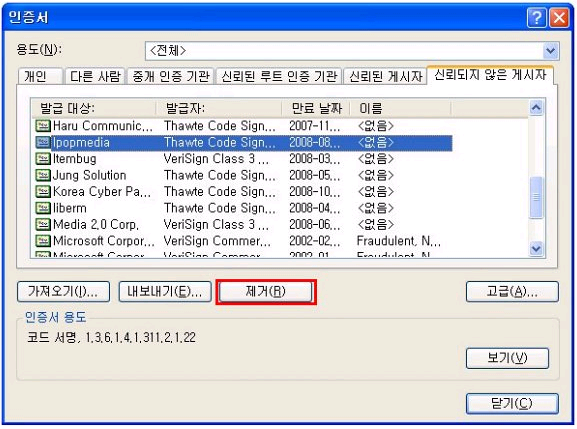Click the 2008-10... expiry date cell
577x429 pixels.
315,192
